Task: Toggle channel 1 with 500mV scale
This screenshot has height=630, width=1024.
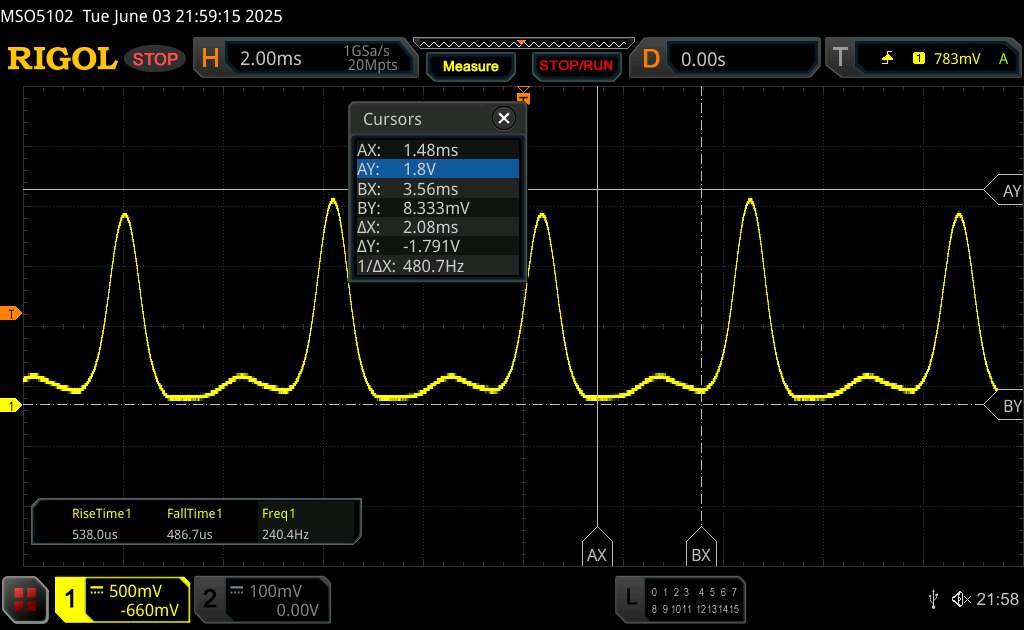Action: (x=122, y=599)
